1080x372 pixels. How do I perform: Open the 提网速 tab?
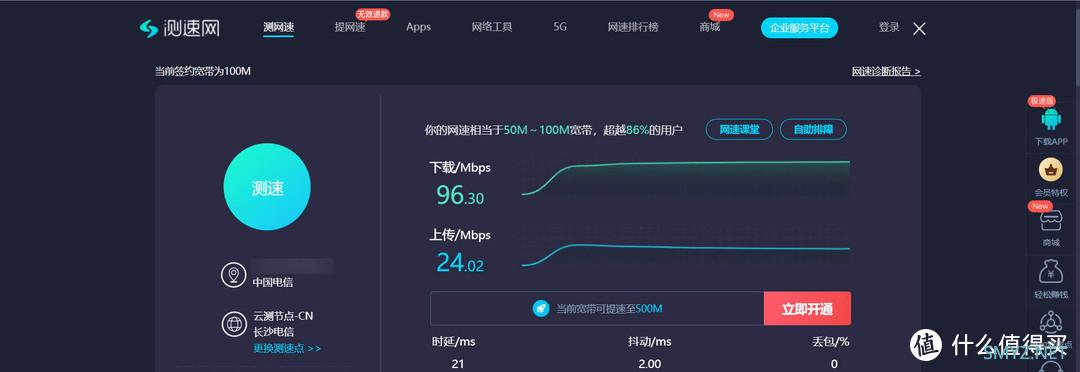350,28
